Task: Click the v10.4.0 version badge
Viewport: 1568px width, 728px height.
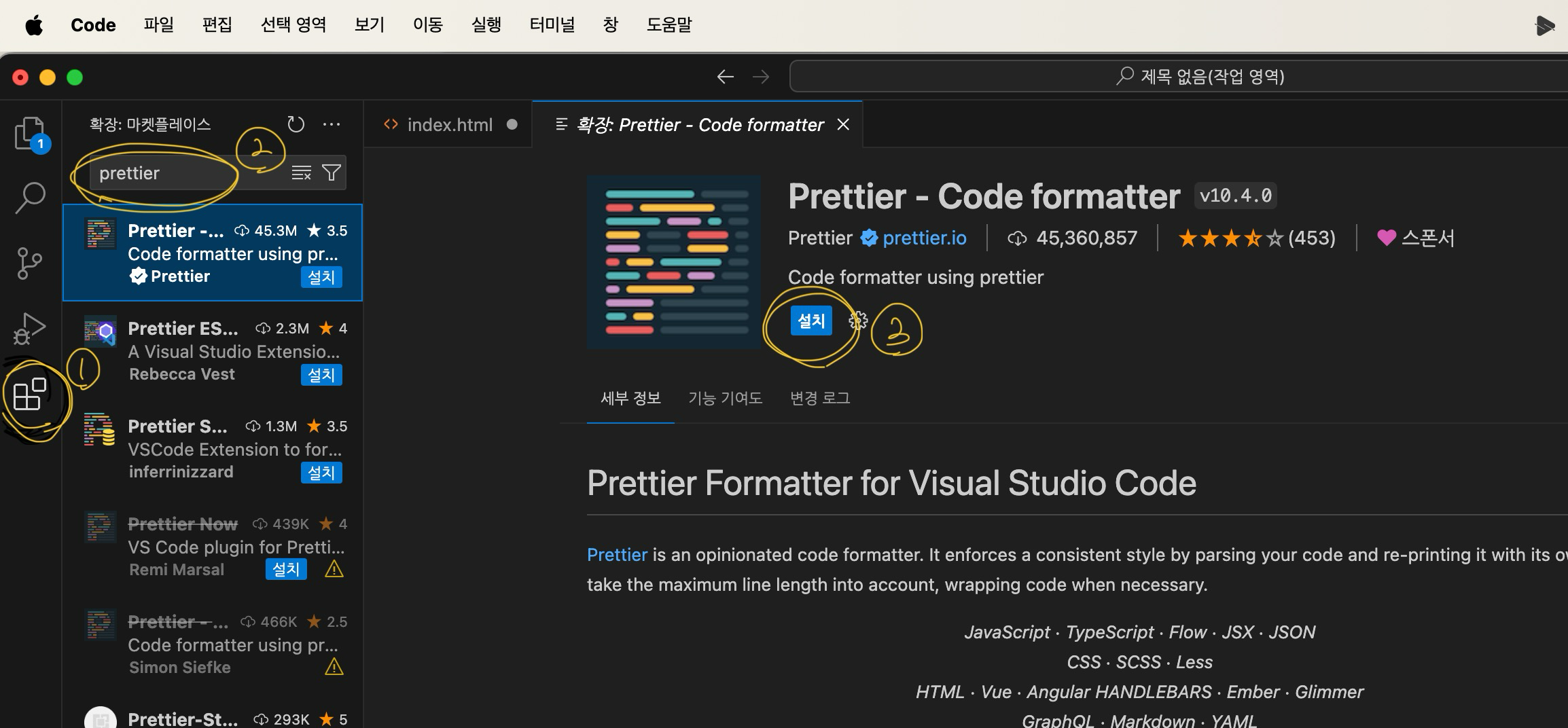Action: pyautogui.click(x=1236, y=196)
